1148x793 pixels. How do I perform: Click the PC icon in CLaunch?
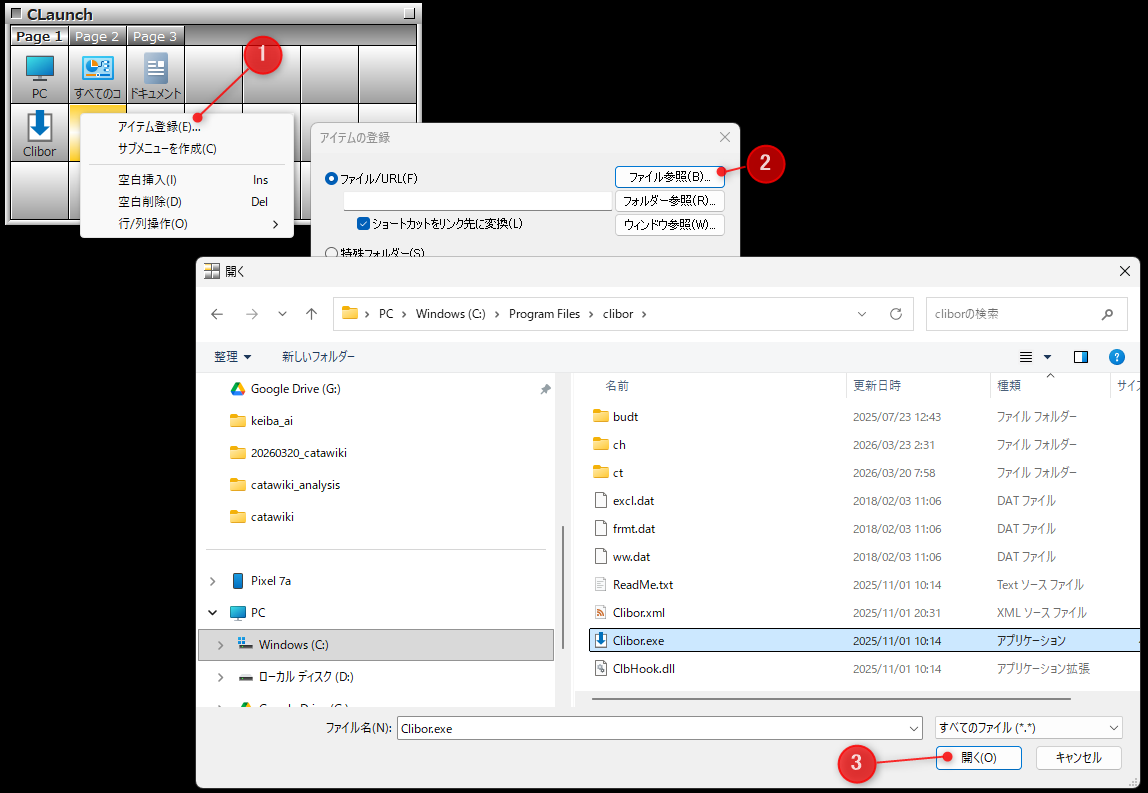39,74
